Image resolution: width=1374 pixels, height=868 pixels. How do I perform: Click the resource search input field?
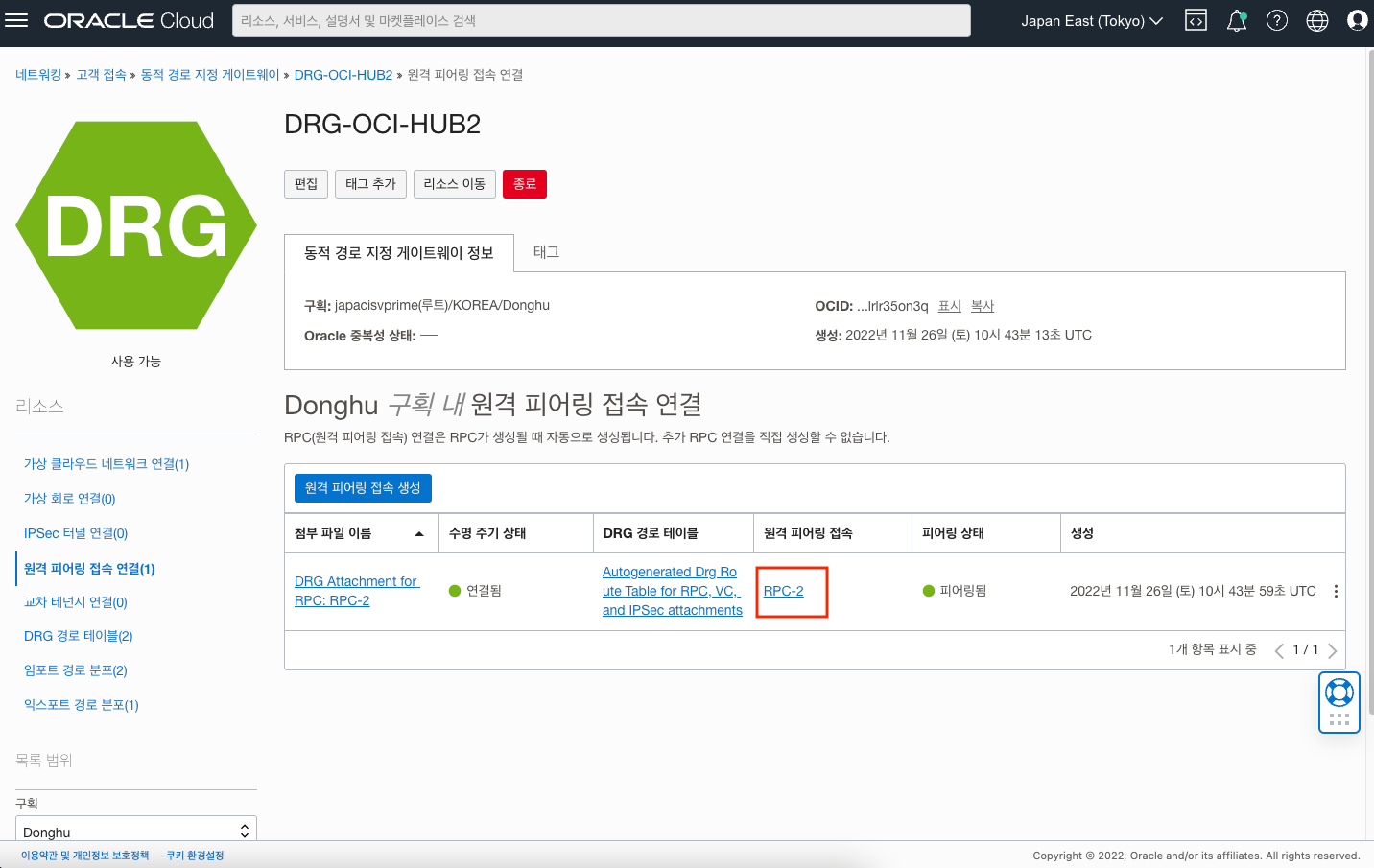click(598, 20)
